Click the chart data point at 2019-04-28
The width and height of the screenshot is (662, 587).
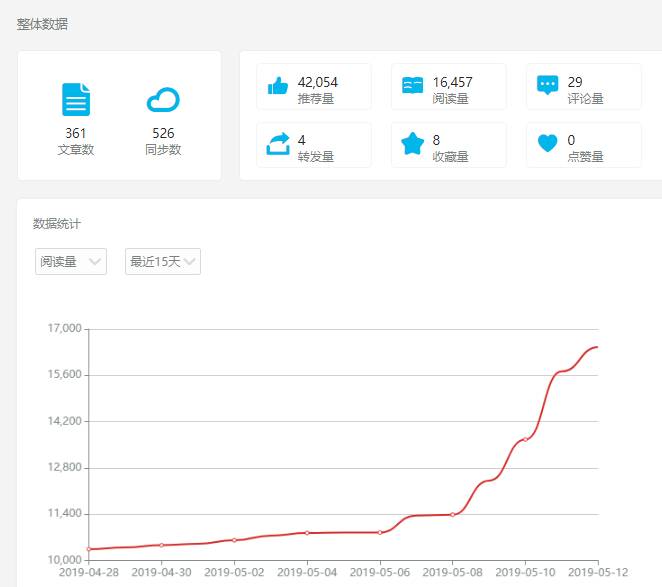(x=89, y=549)
